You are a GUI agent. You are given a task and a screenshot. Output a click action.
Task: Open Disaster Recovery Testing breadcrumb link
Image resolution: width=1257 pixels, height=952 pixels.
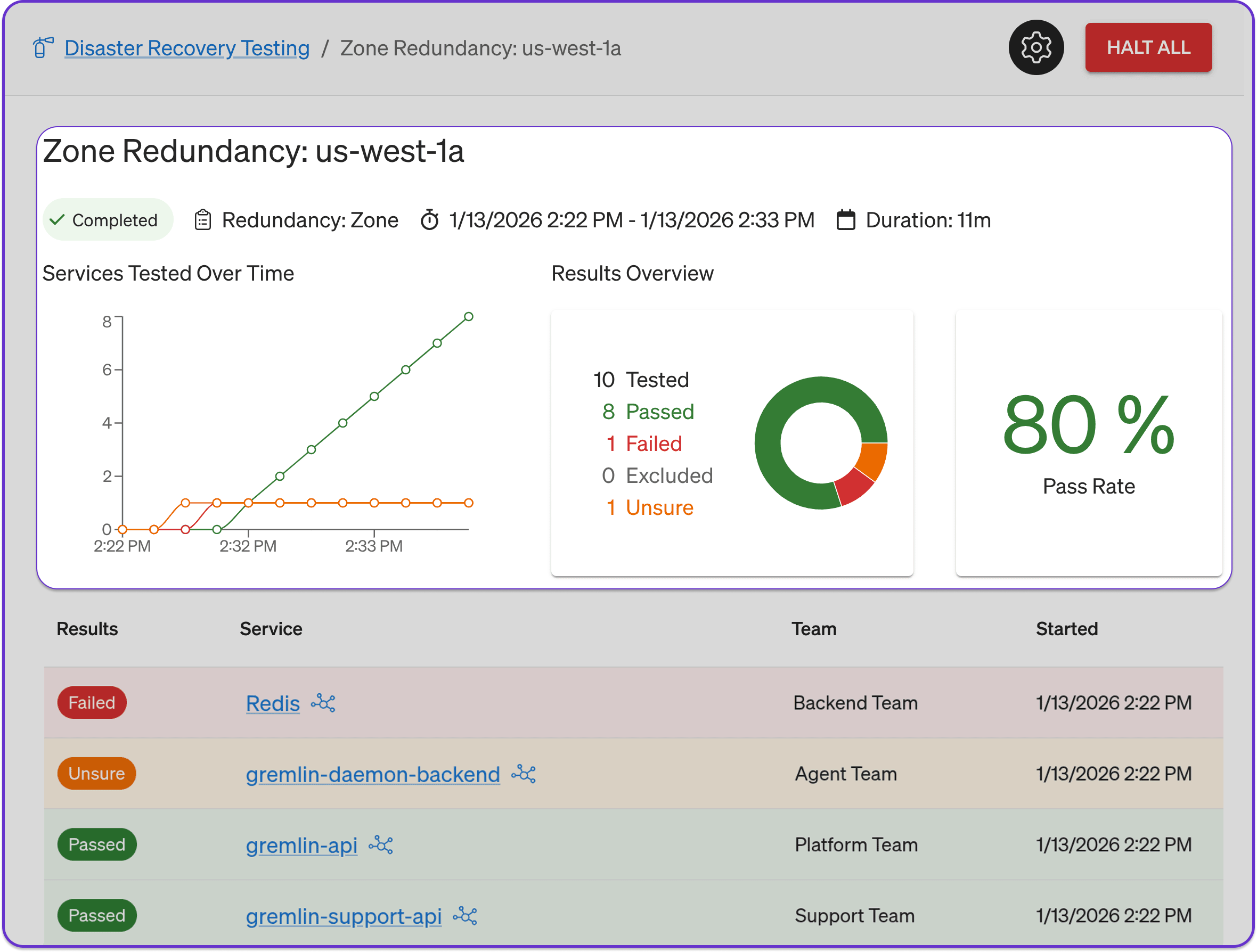pyautogui.click(x=187, y=48)
